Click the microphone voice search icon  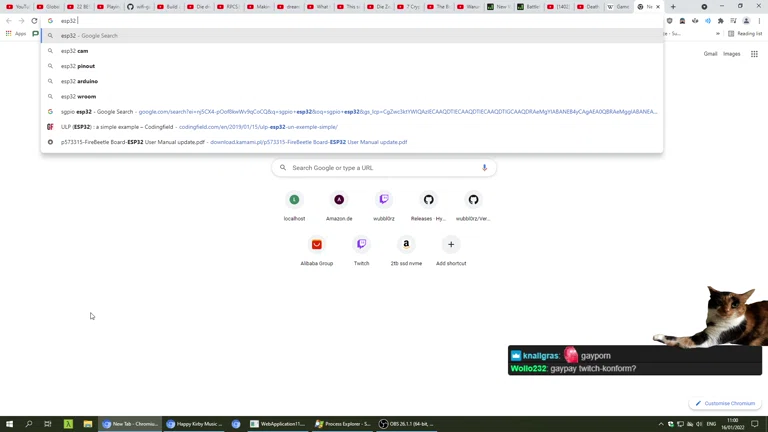(x=484, y=168)
